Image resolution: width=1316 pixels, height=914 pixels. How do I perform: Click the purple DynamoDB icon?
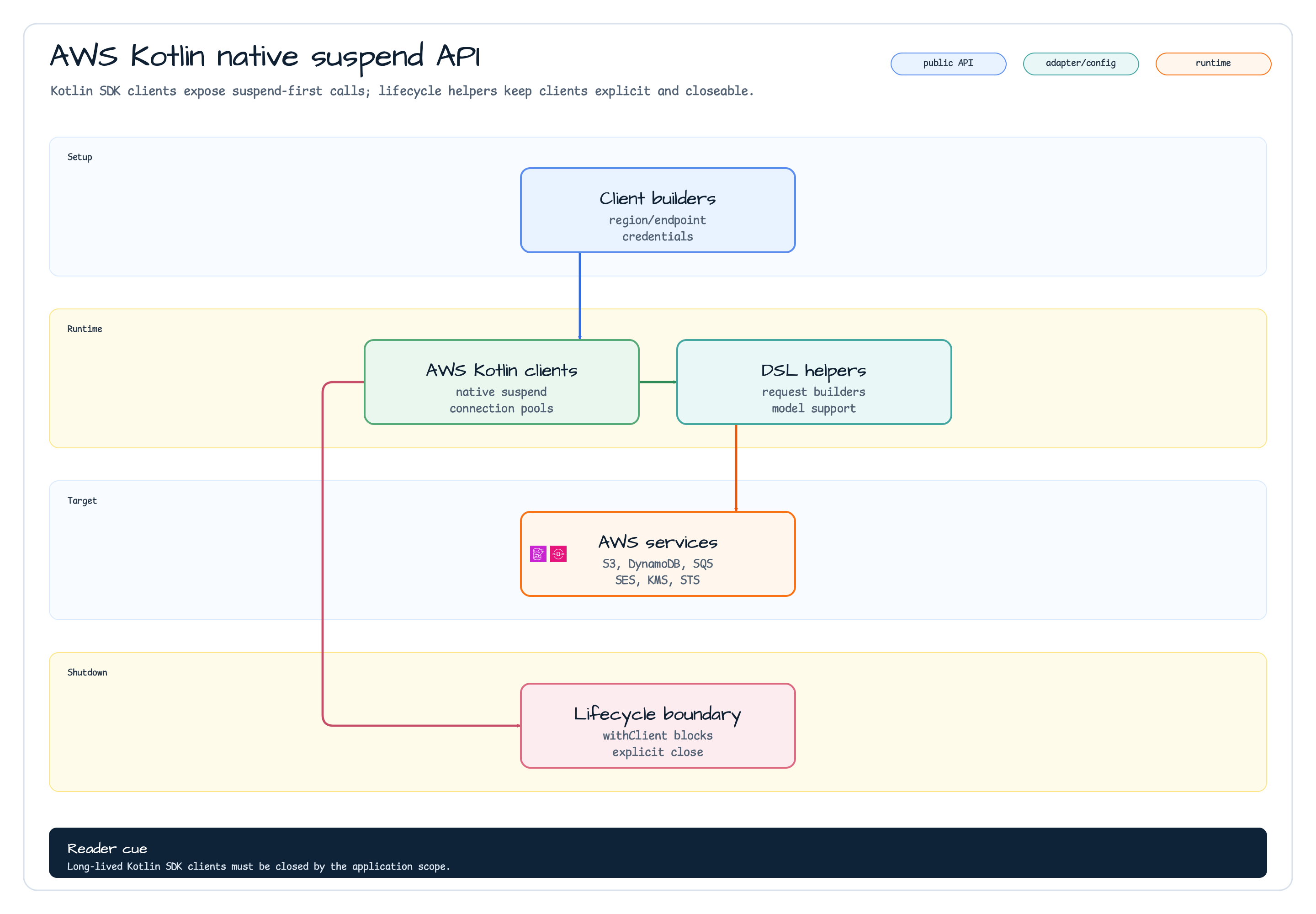tap(538, 554)
